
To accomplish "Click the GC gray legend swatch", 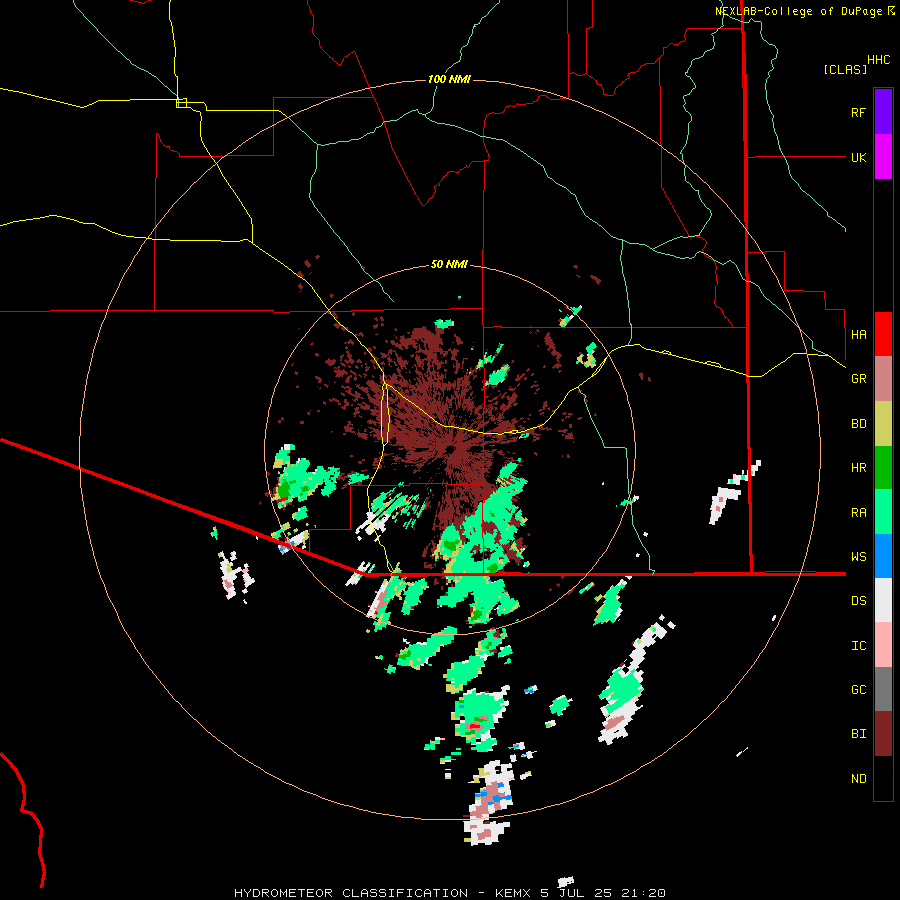I will 883,689.
